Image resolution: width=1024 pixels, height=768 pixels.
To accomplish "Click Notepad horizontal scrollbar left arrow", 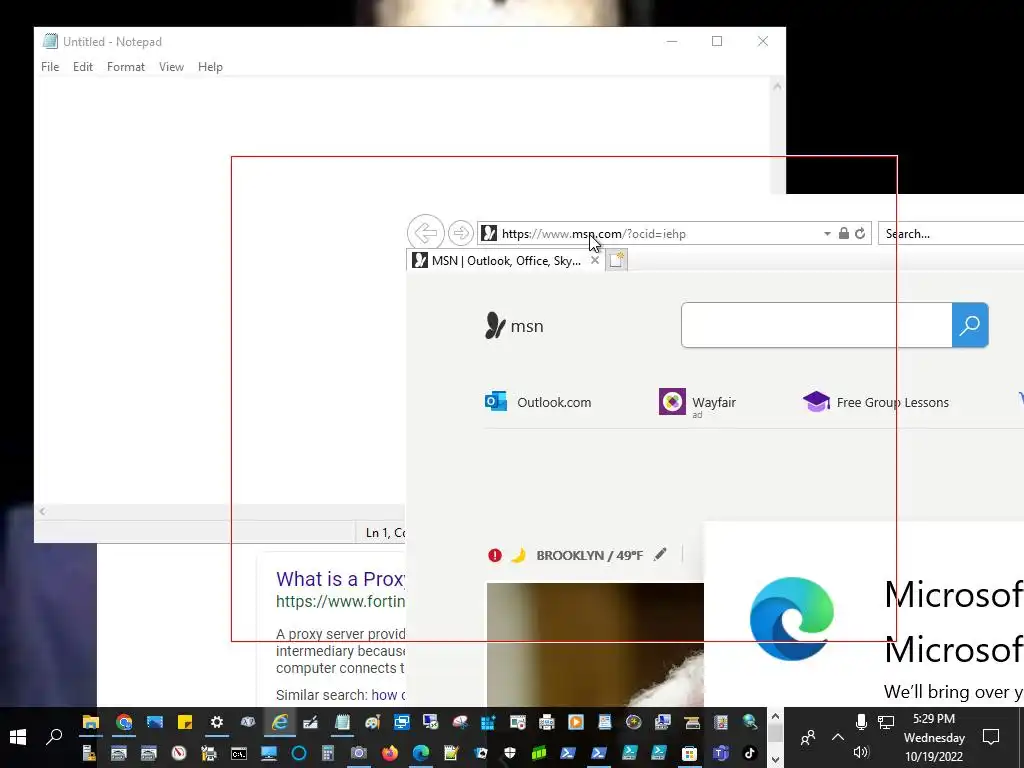I will point(42,511).
